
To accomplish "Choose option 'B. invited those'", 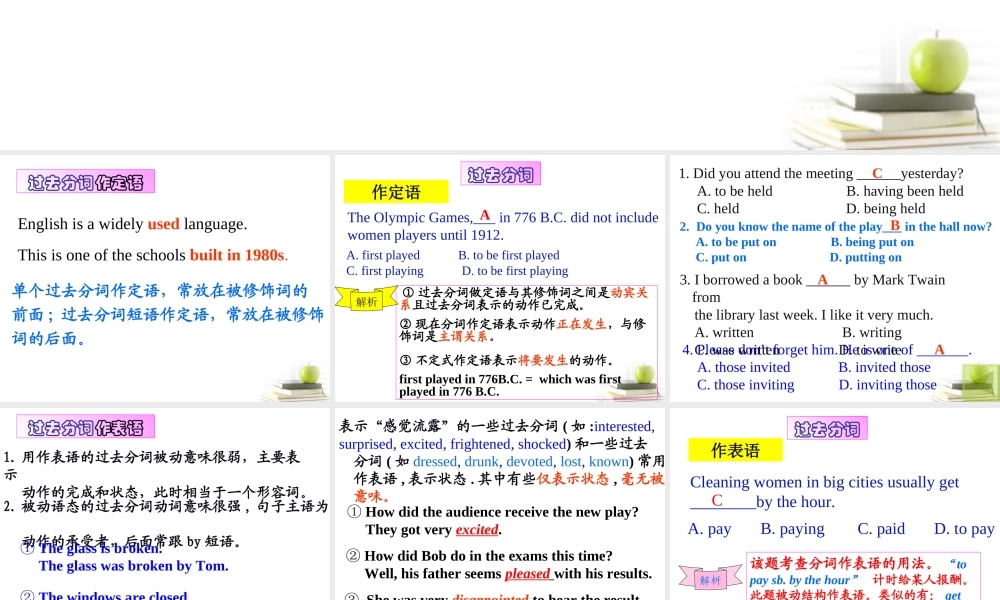I will [885, 367].
